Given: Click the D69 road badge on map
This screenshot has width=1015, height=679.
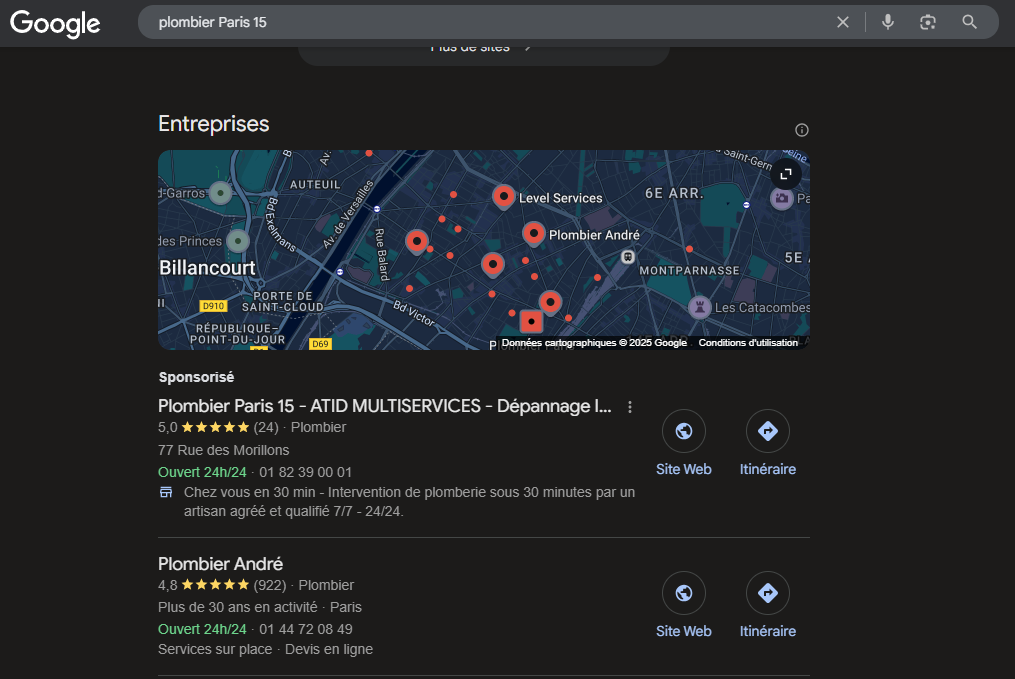Looking at the screenshot, I should pyautogui.click(x=320, y=344).
